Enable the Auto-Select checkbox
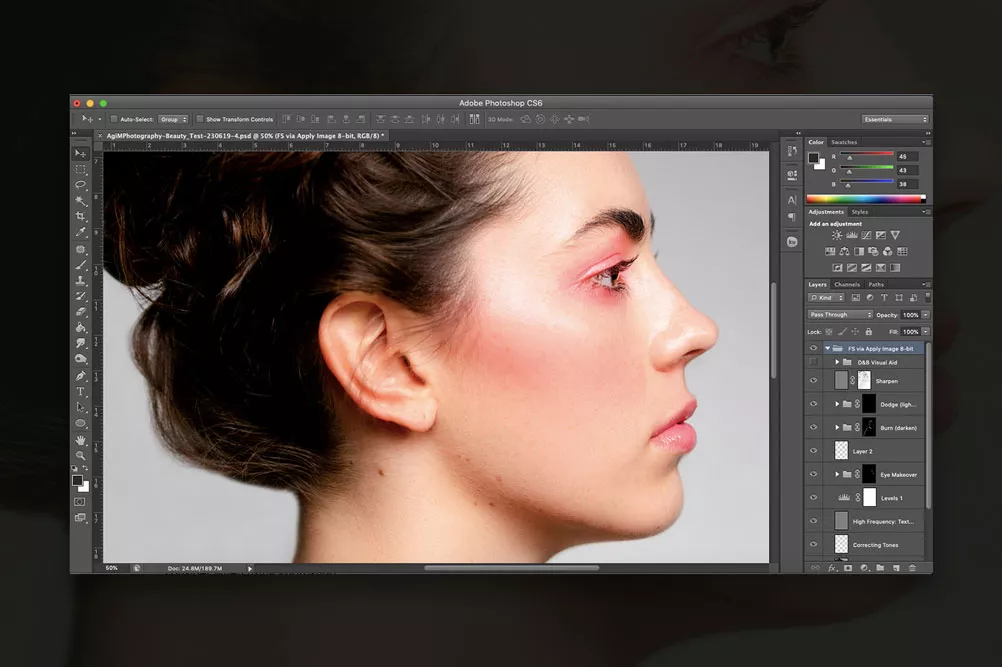 point(114,119)
